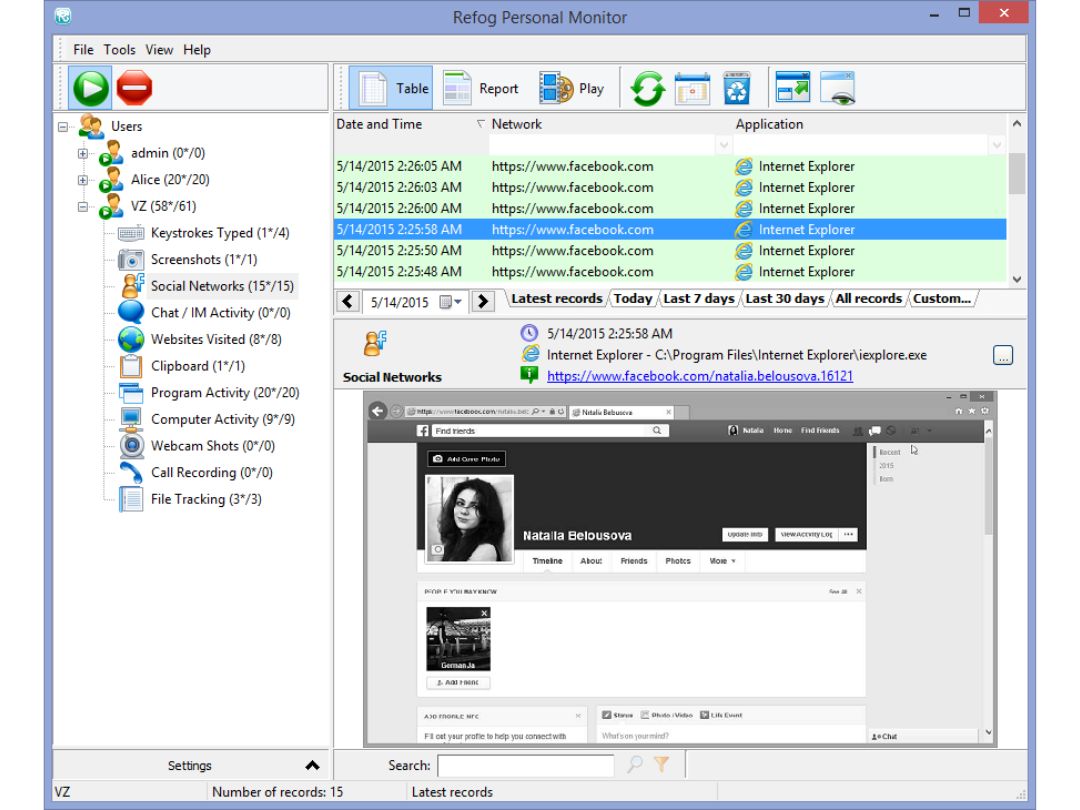Click the hide-monitor eye icon in the toolbar
The height and width of the screenshot is (810, 1080).
pos(838,88)
